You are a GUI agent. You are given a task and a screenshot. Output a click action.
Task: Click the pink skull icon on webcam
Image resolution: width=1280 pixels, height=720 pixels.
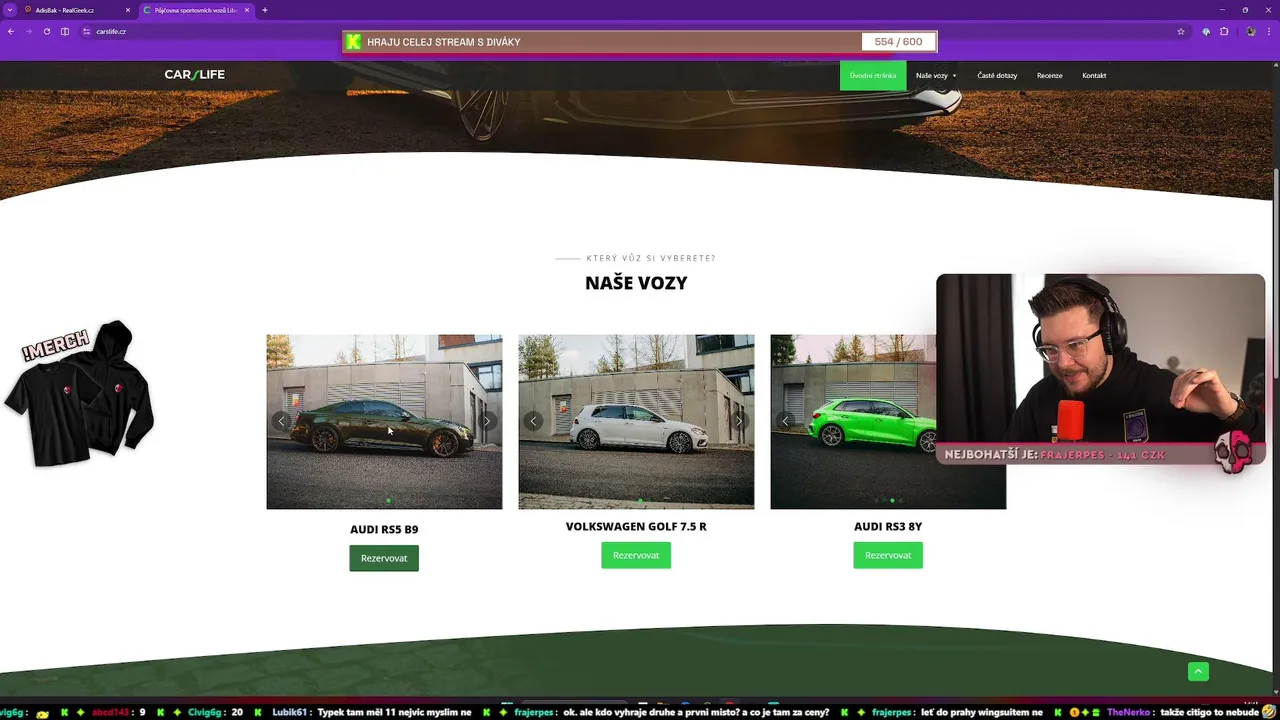[1233, 451]
